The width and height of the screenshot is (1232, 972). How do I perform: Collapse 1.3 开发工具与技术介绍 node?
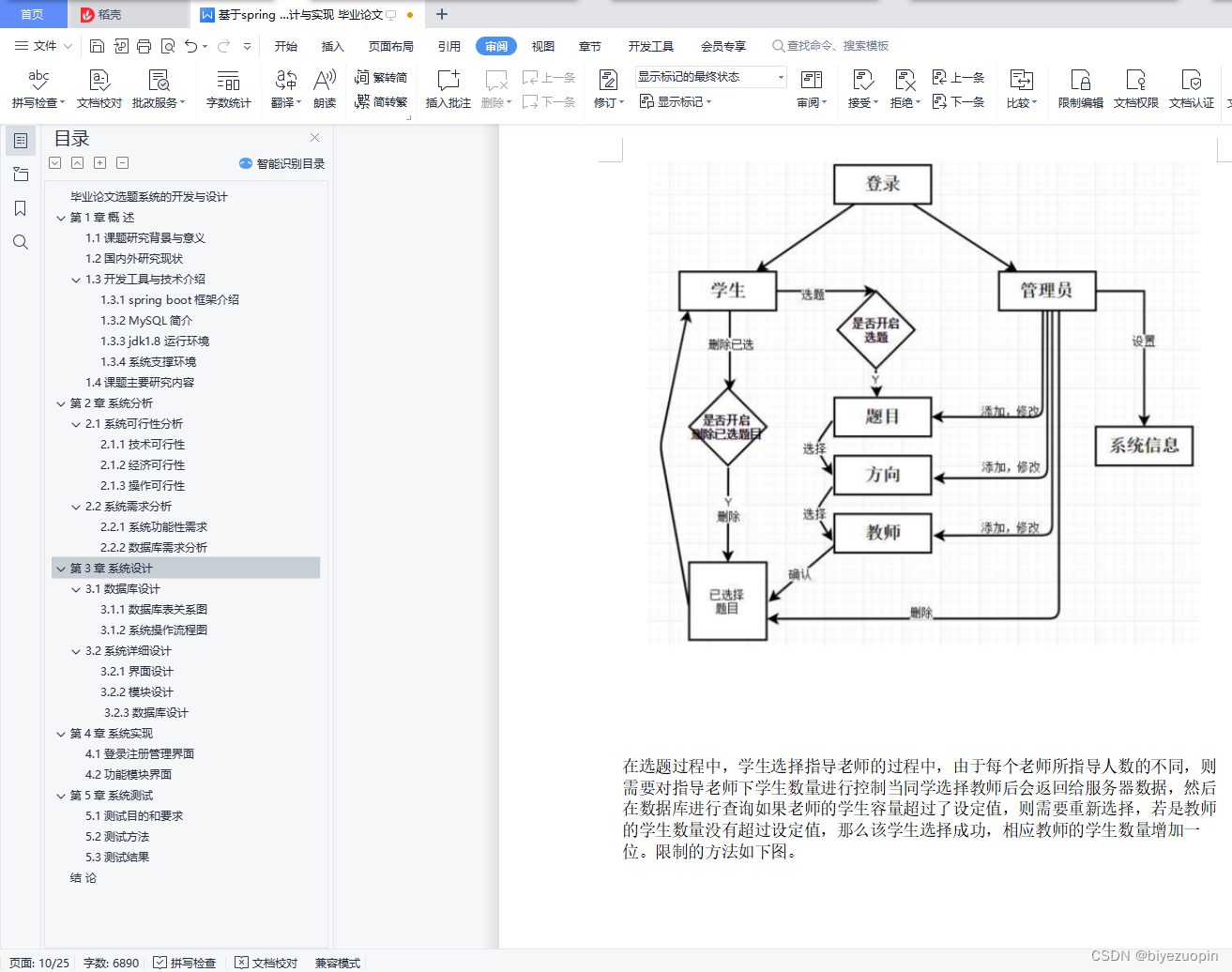(x=76, y=280)
